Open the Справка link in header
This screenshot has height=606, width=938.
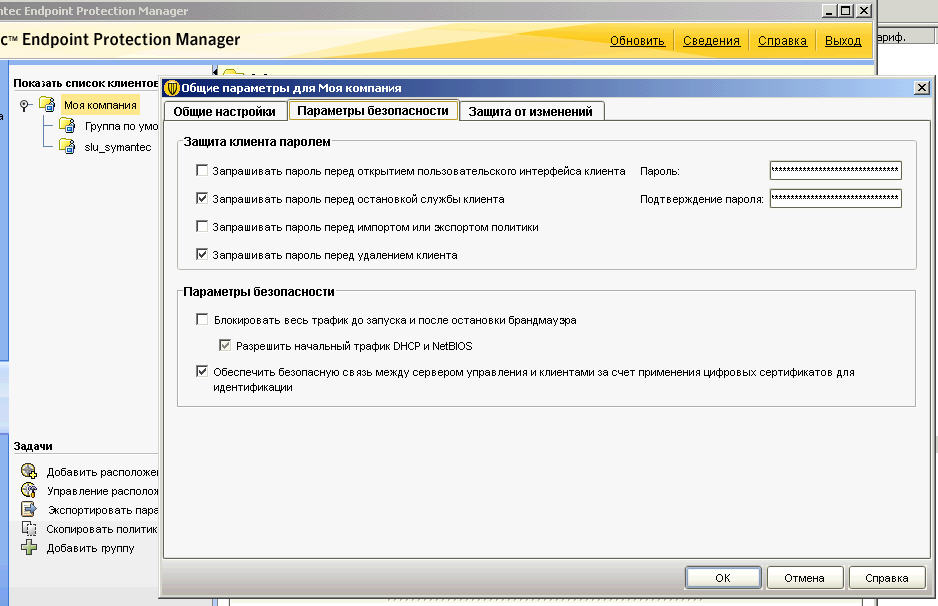[782, 41]
